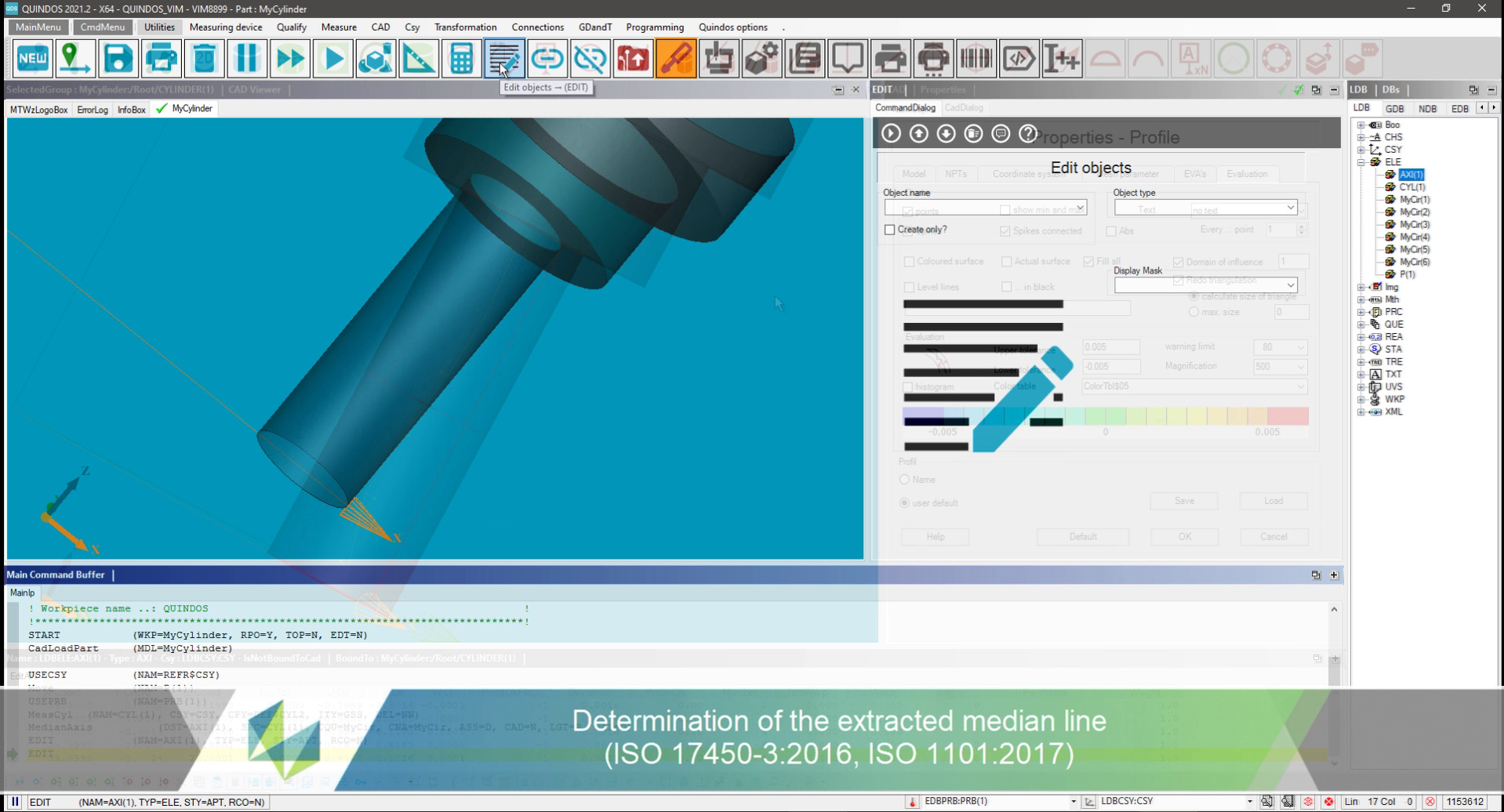The width and height of the screenshot is (1504, 812).
Task: Click the Default button in the Profile dialog
Action: pyautogui.click(x=1082, y=536)
